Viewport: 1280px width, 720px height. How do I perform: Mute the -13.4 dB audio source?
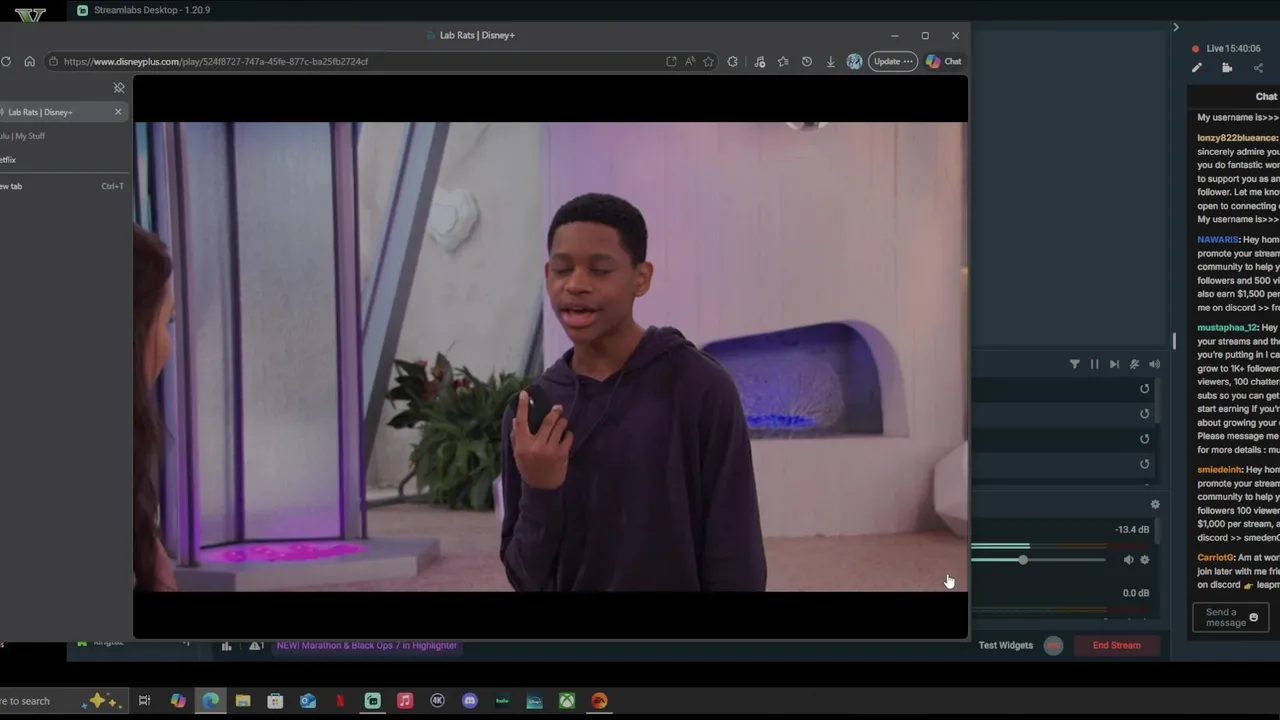click(x=1128, y=560)
